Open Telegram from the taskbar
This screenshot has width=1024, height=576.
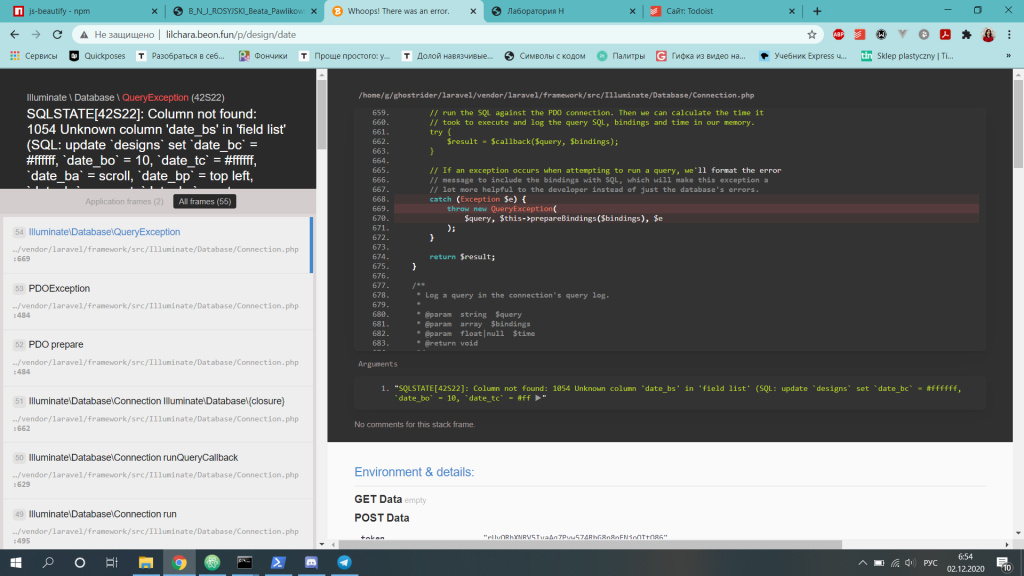tap(344, 563)
